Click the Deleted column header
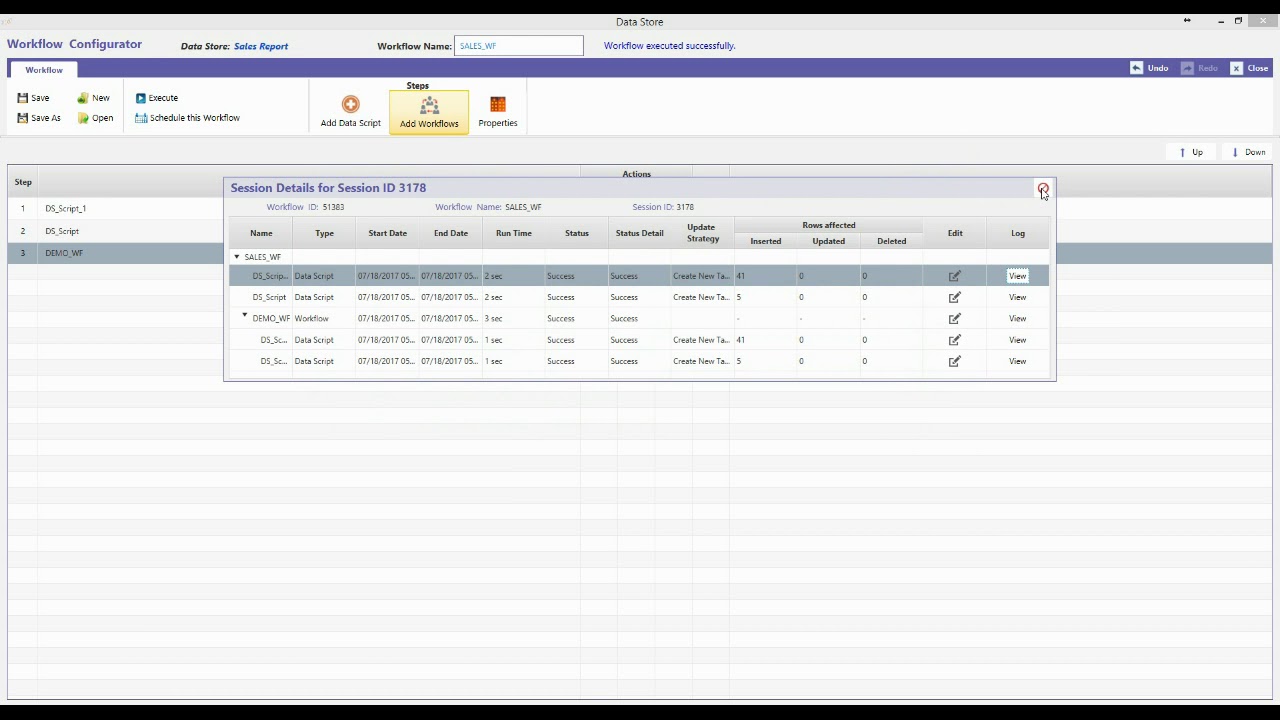 point(892,241)
